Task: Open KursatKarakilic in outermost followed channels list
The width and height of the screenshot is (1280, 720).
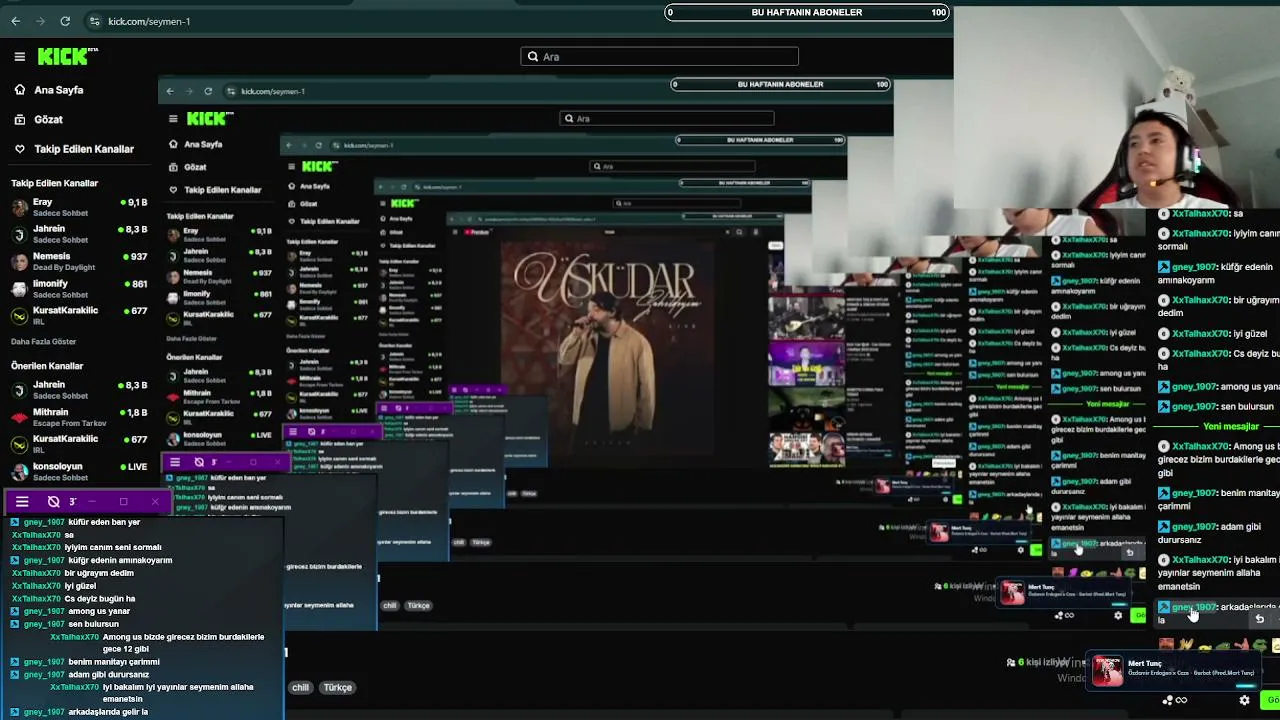Action: (79, 316)
